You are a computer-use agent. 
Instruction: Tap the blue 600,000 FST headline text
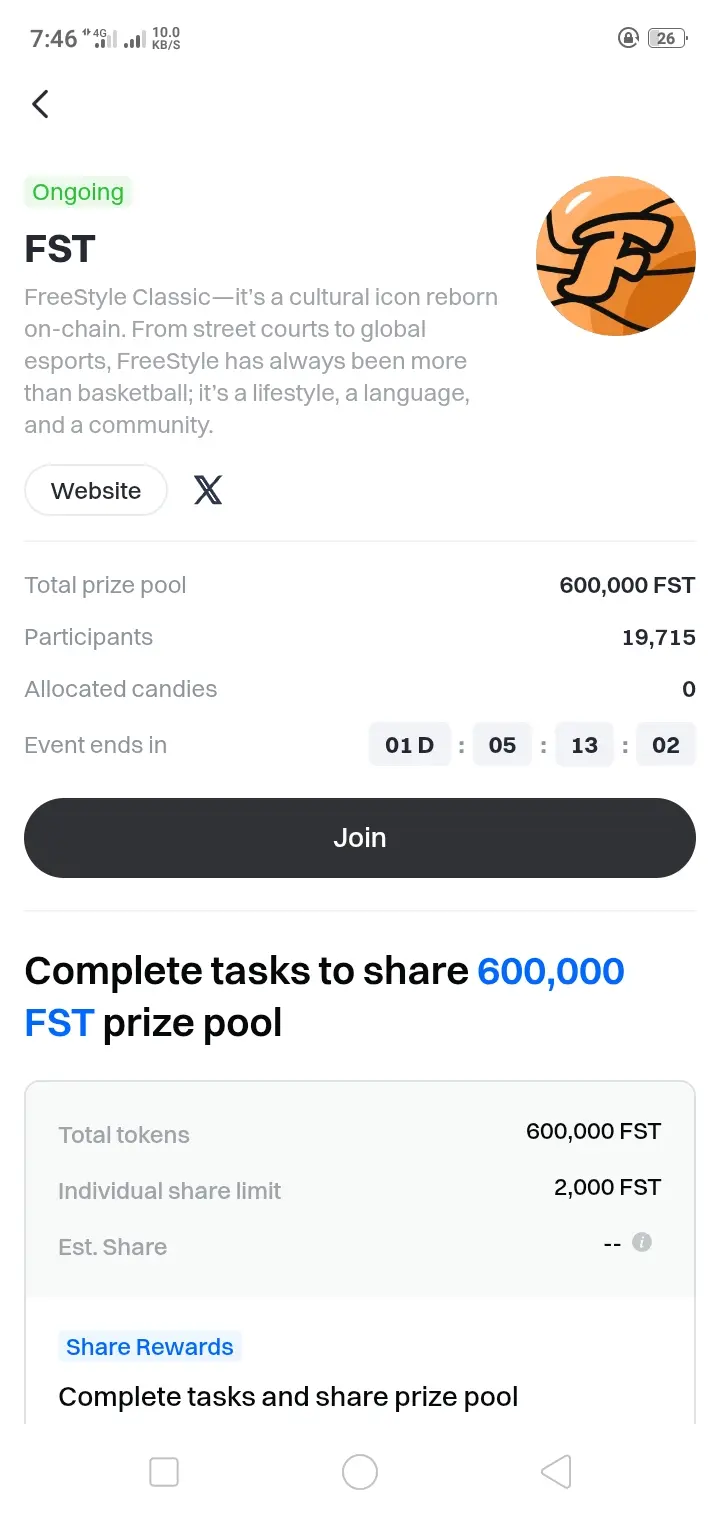[325, 997]
